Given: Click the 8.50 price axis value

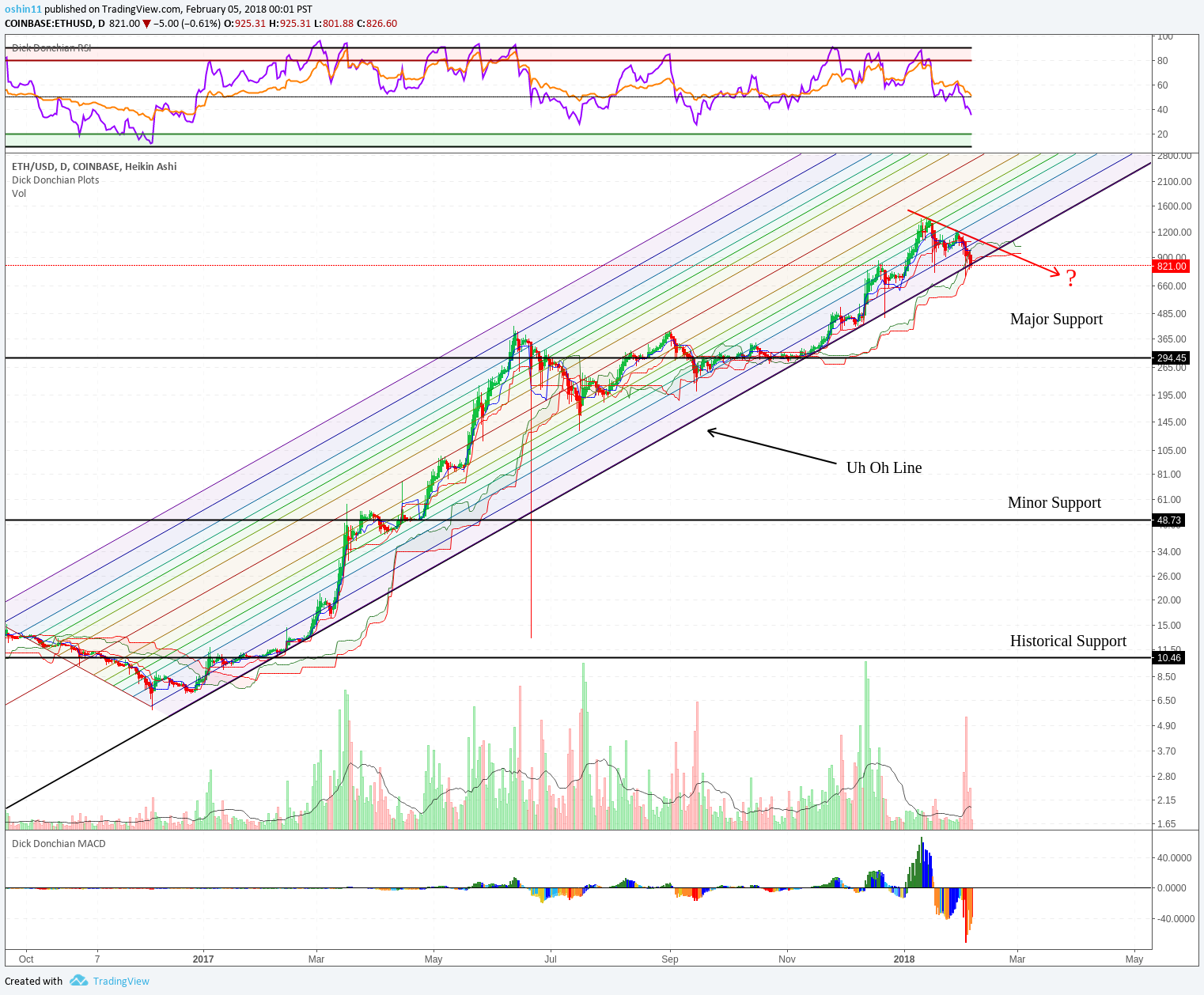Looking at the screenshot, I should pos(1167,676).
